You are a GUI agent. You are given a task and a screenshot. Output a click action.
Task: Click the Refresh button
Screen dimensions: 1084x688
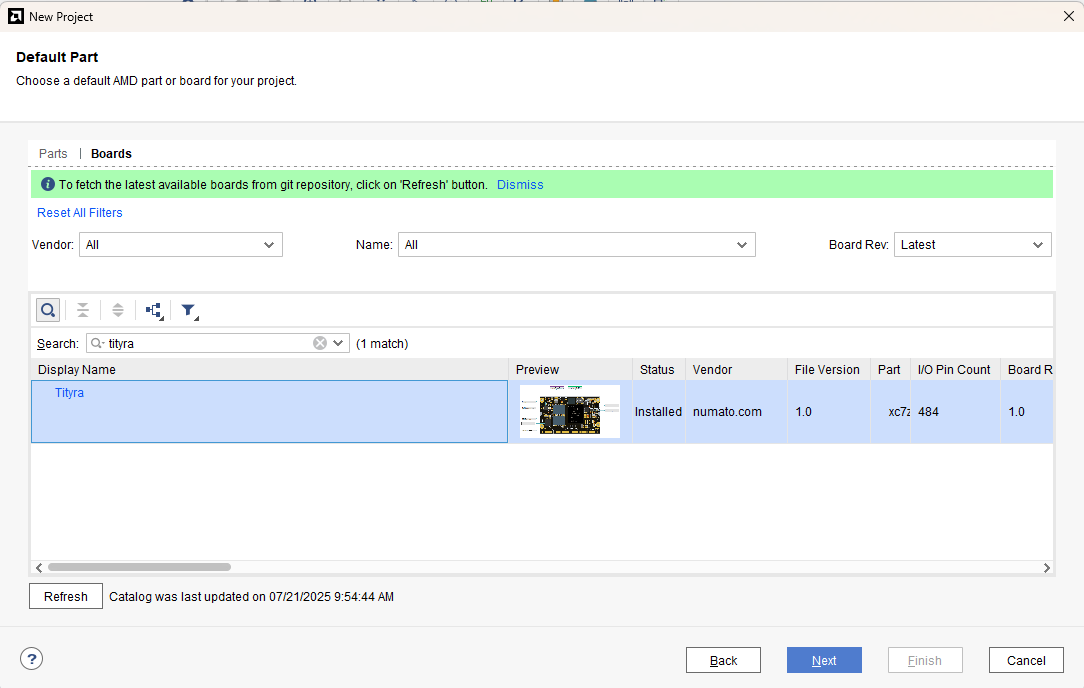tap(66, 596)
